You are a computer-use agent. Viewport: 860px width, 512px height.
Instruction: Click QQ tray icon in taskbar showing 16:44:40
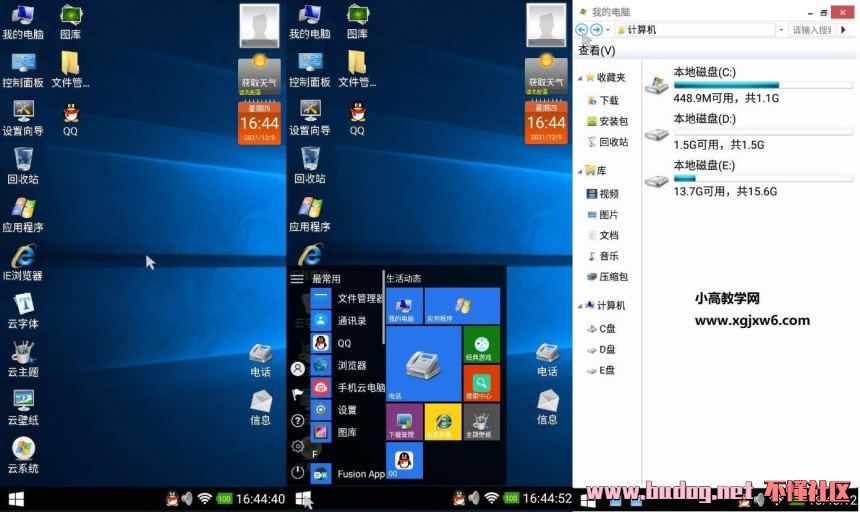coord(172,498)
